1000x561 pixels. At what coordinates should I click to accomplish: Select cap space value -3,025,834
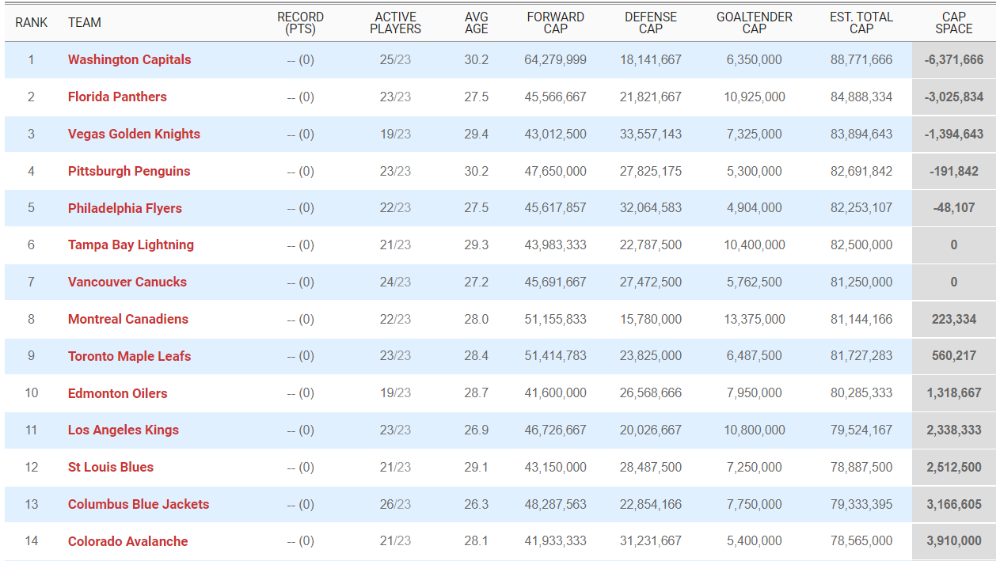954,97
